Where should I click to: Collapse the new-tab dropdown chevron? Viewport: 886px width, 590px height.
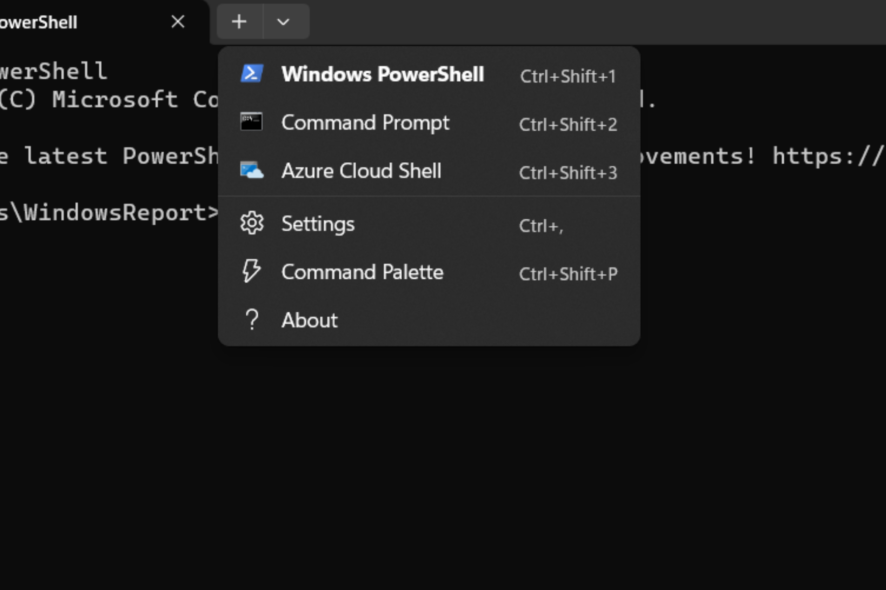(284, 21)
